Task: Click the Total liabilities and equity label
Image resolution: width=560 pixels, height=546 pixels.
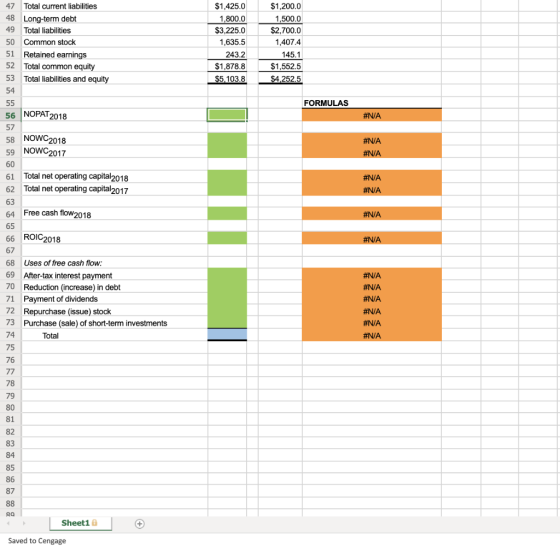Action: point(66,79)
